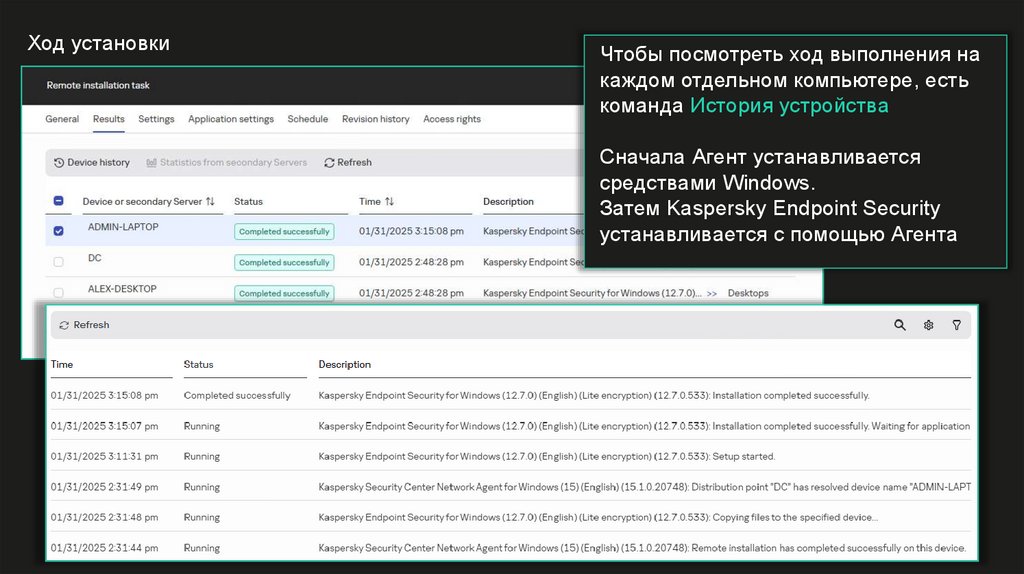
Task: Click the Setup started description entry
Action: pyautogui.click(x=547, y=456)
